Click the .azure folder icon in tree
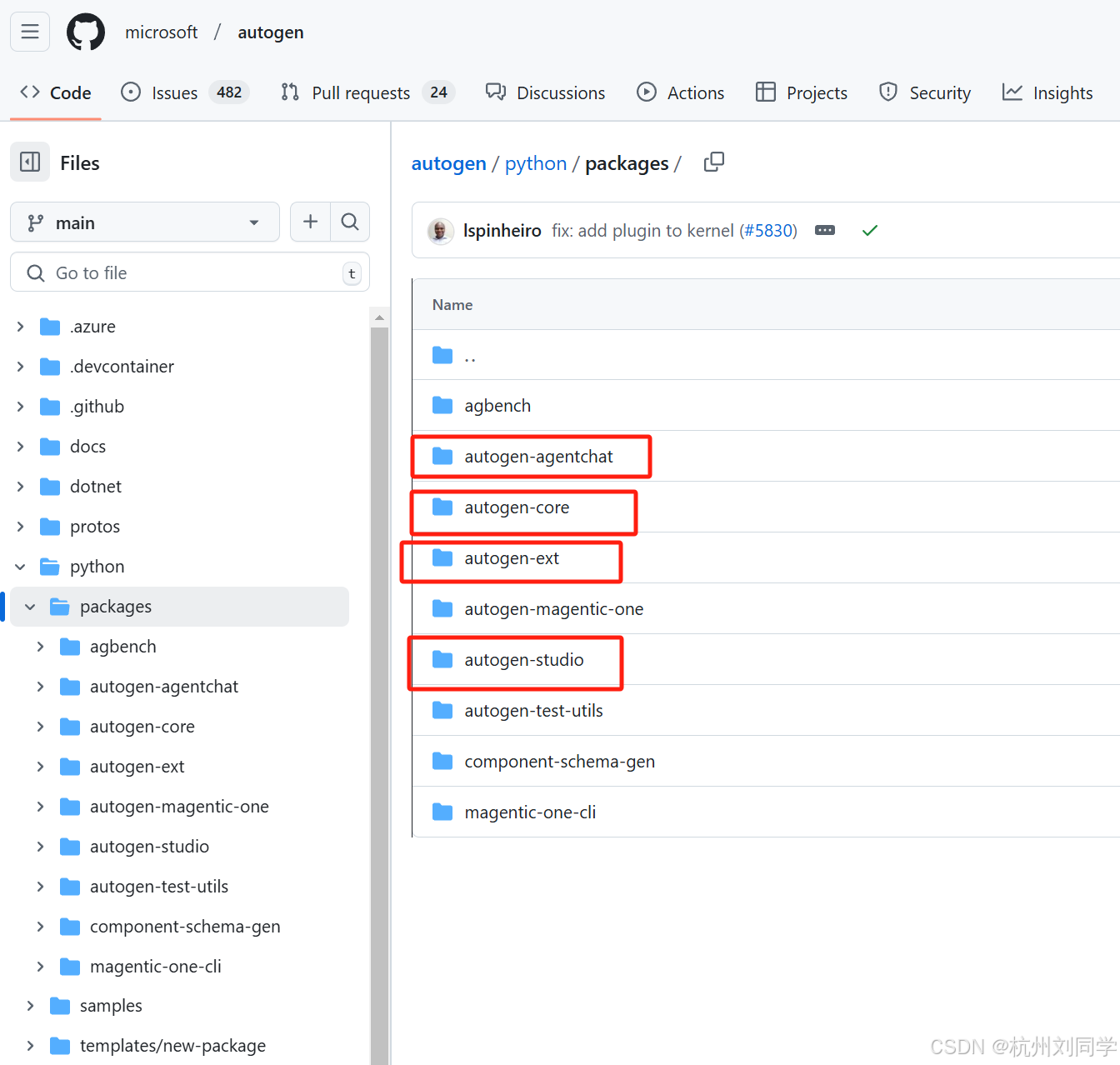Screen dimensions: 1120x1065 pos(50,327)
